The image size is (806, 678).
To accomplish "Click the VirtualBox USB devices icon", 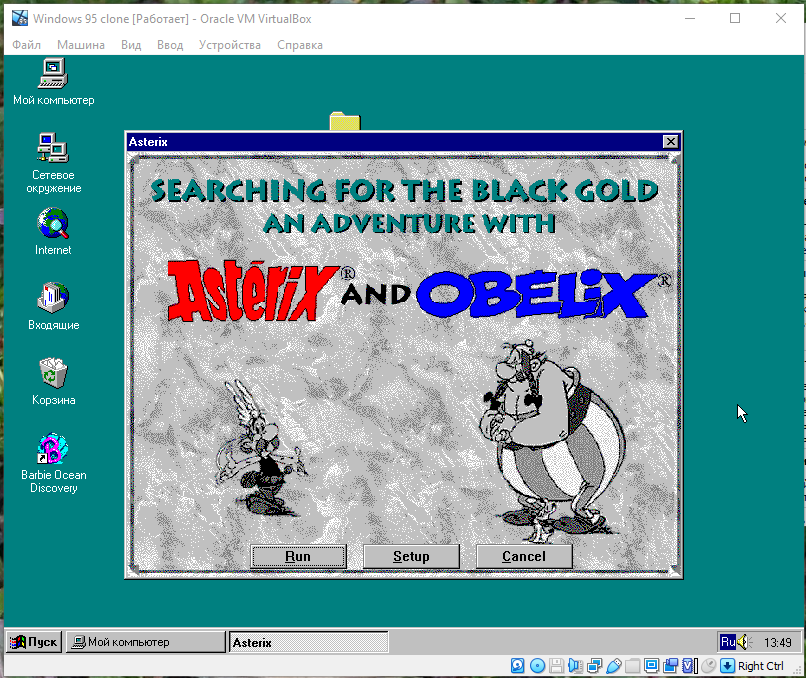I will (x=613, y=666).
